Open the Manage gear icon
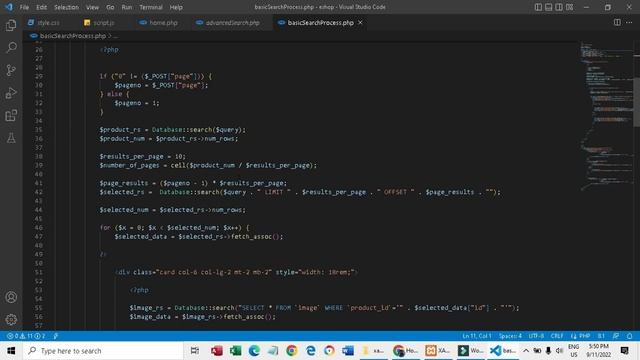 pos(11,319)
